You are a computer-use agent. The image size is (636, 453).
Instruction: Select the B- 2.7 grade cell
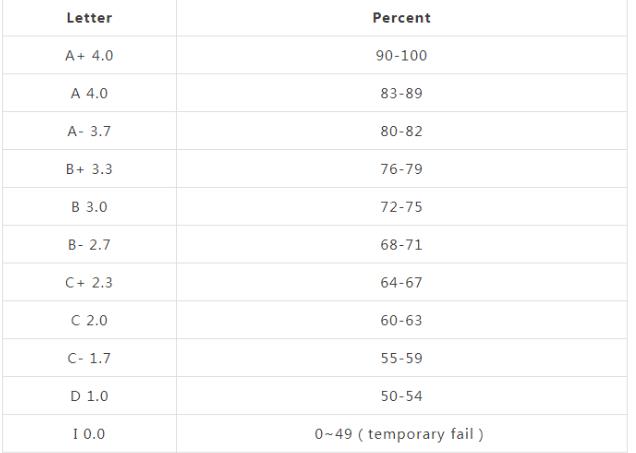89,245
